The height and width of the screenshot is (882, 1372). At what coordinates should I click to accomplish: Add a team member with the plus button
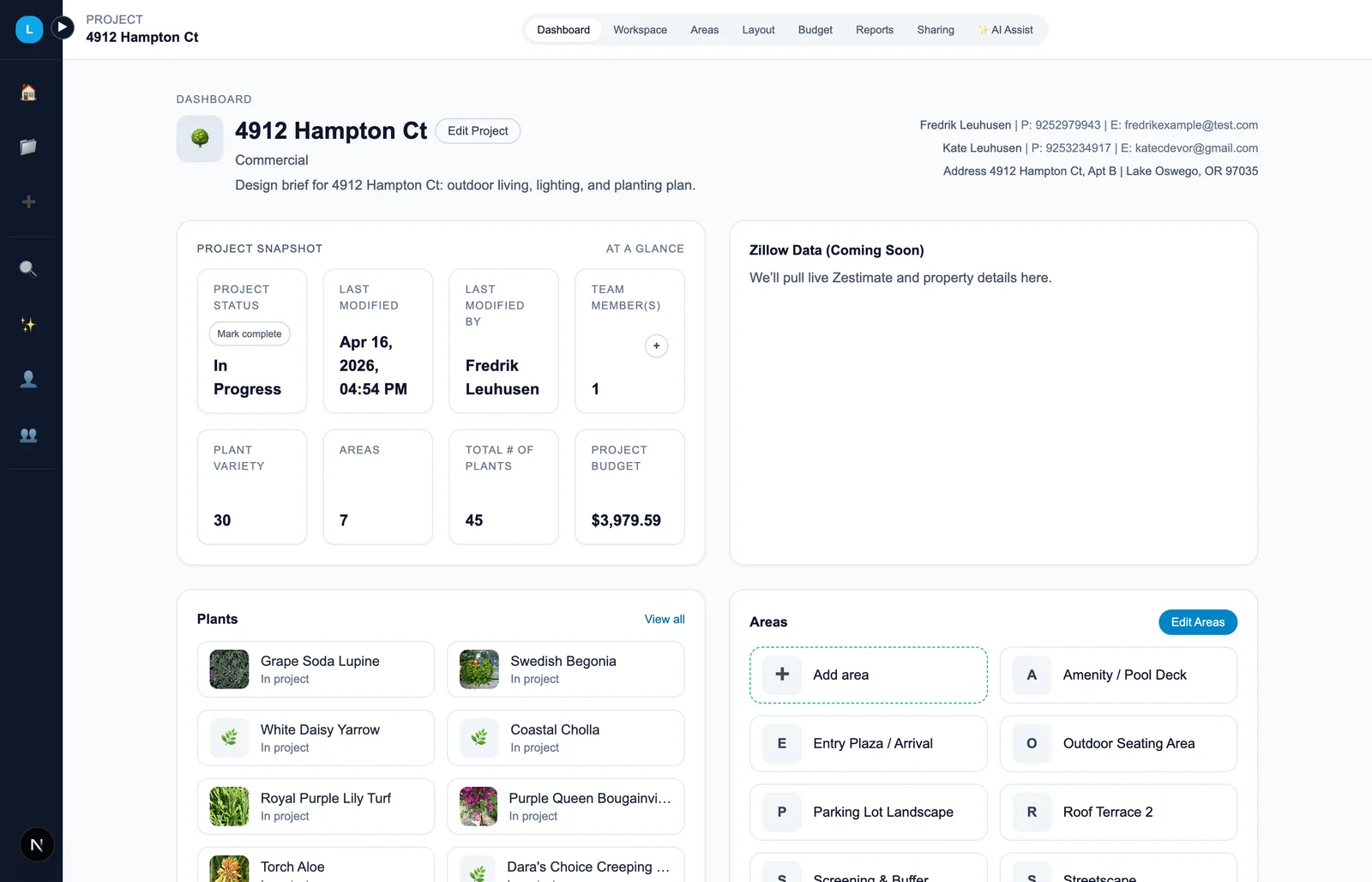tap(656, 346)
